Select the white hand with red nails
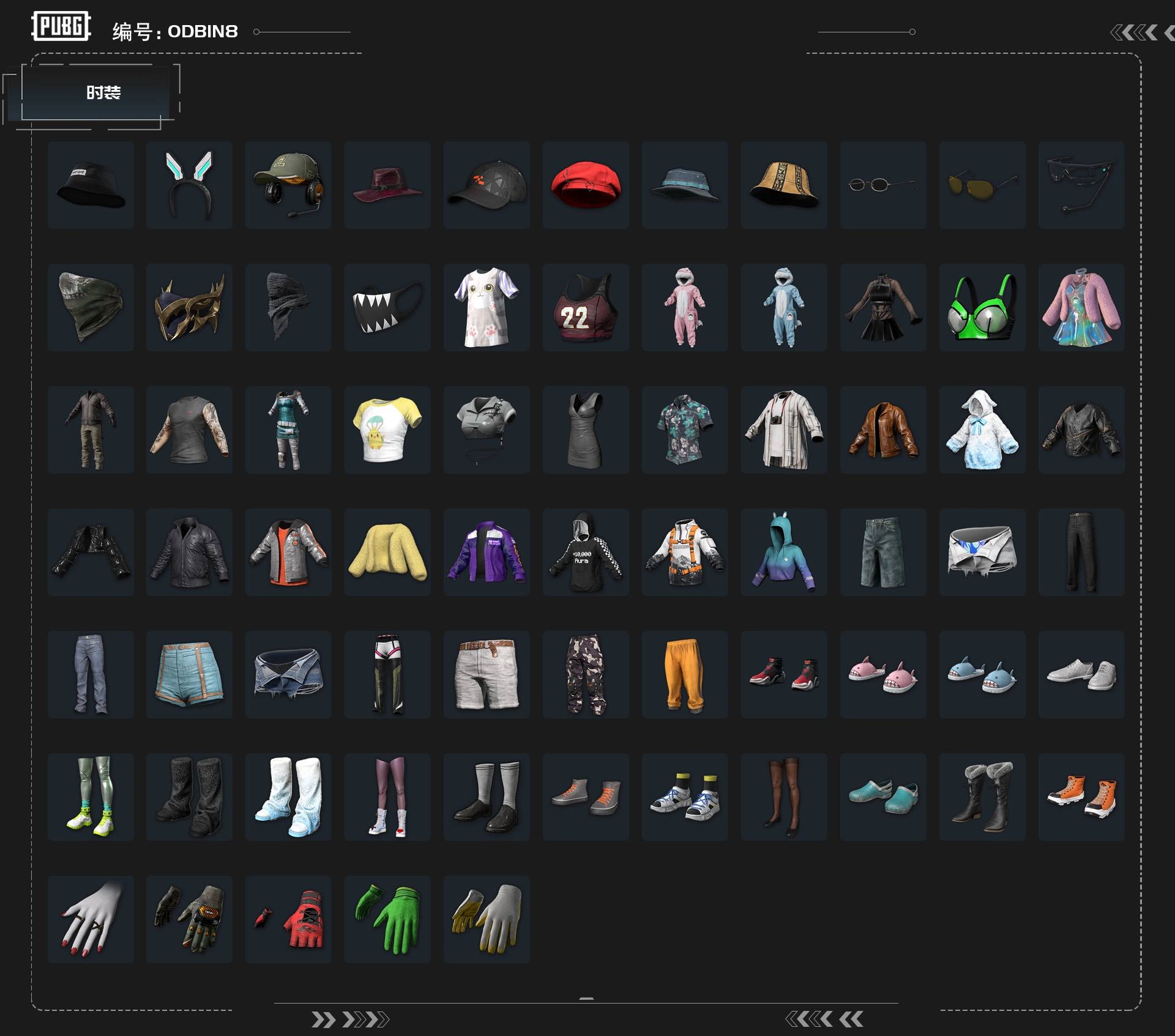This screenshot has height=1036, width=1175. tap(91, 919)
